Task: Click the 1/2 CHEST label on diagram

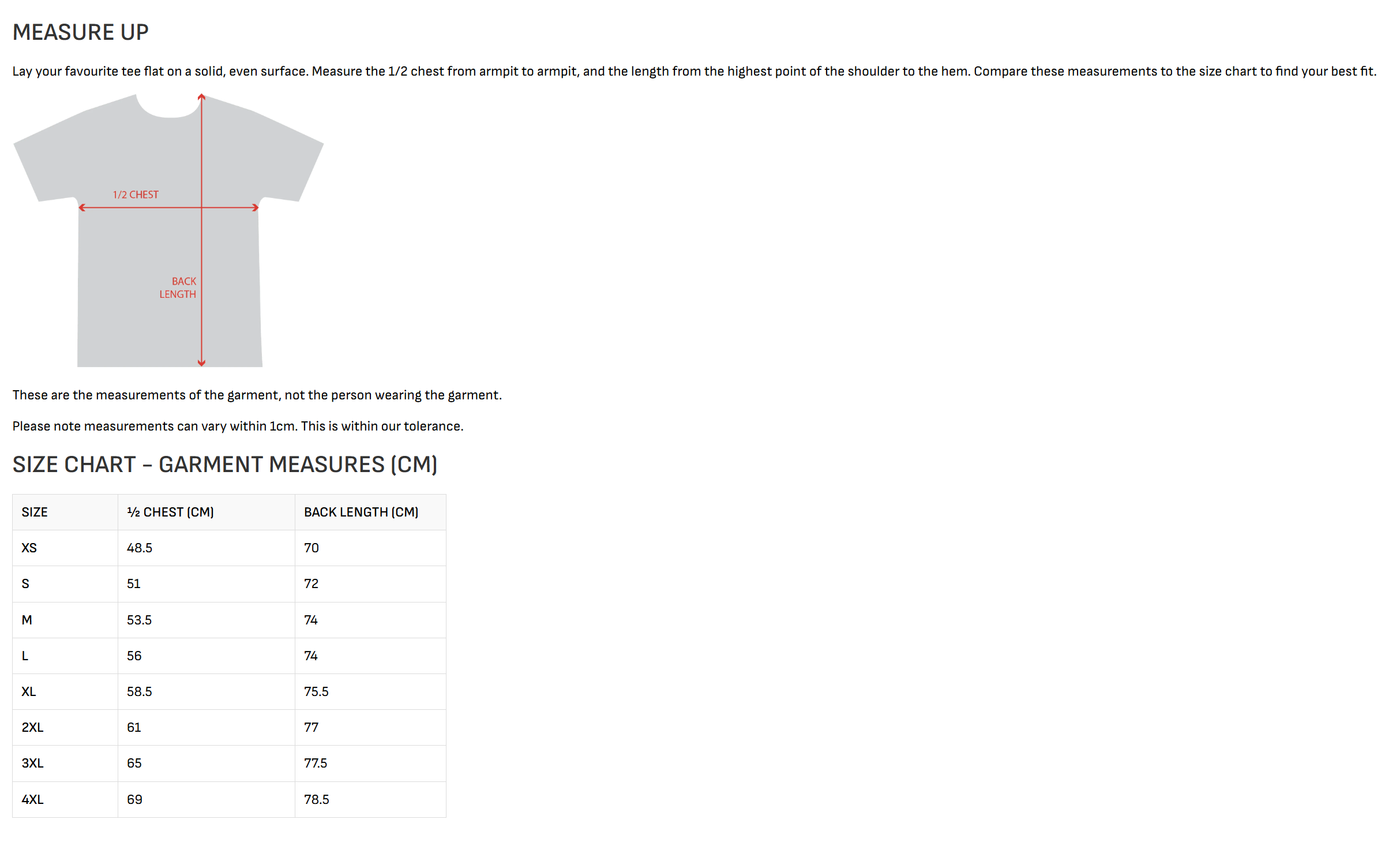Action: [136, 195]
